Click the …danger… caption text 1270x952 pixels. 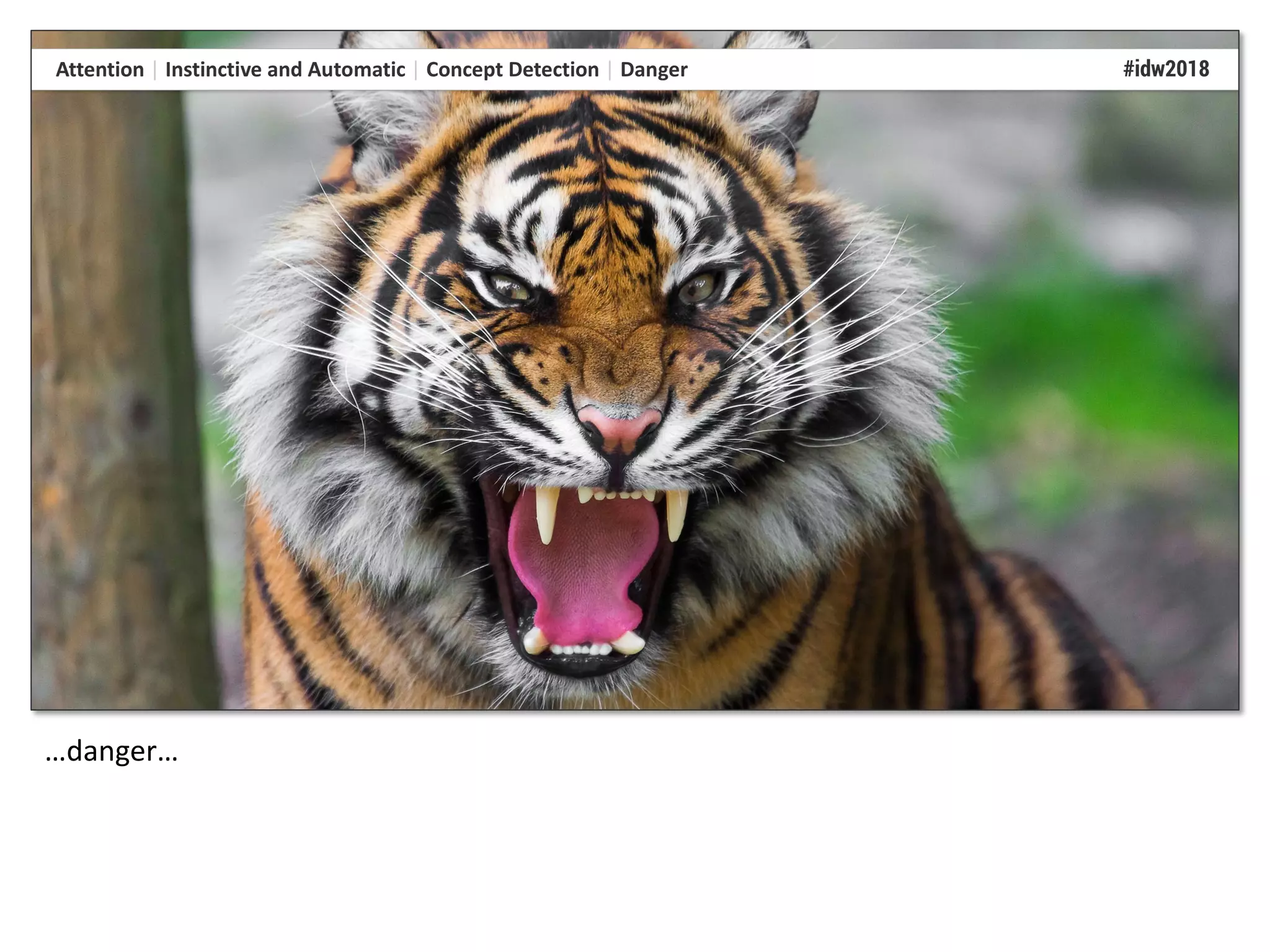click(112, 751)
